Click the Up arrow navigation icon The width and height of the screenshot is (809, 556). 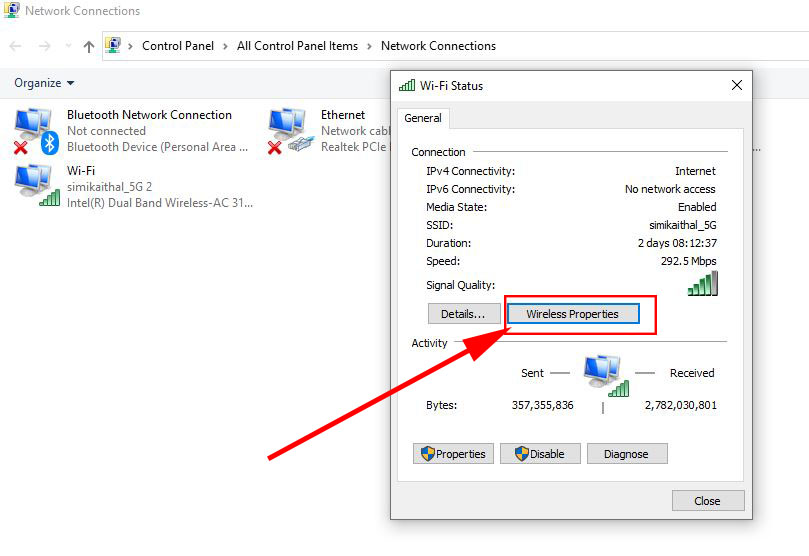88,46
